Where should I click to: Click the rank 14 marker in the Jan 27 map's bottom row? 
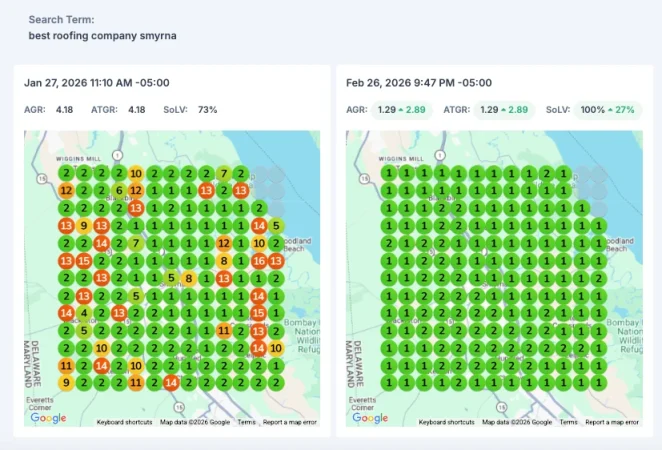pos(171,382)
